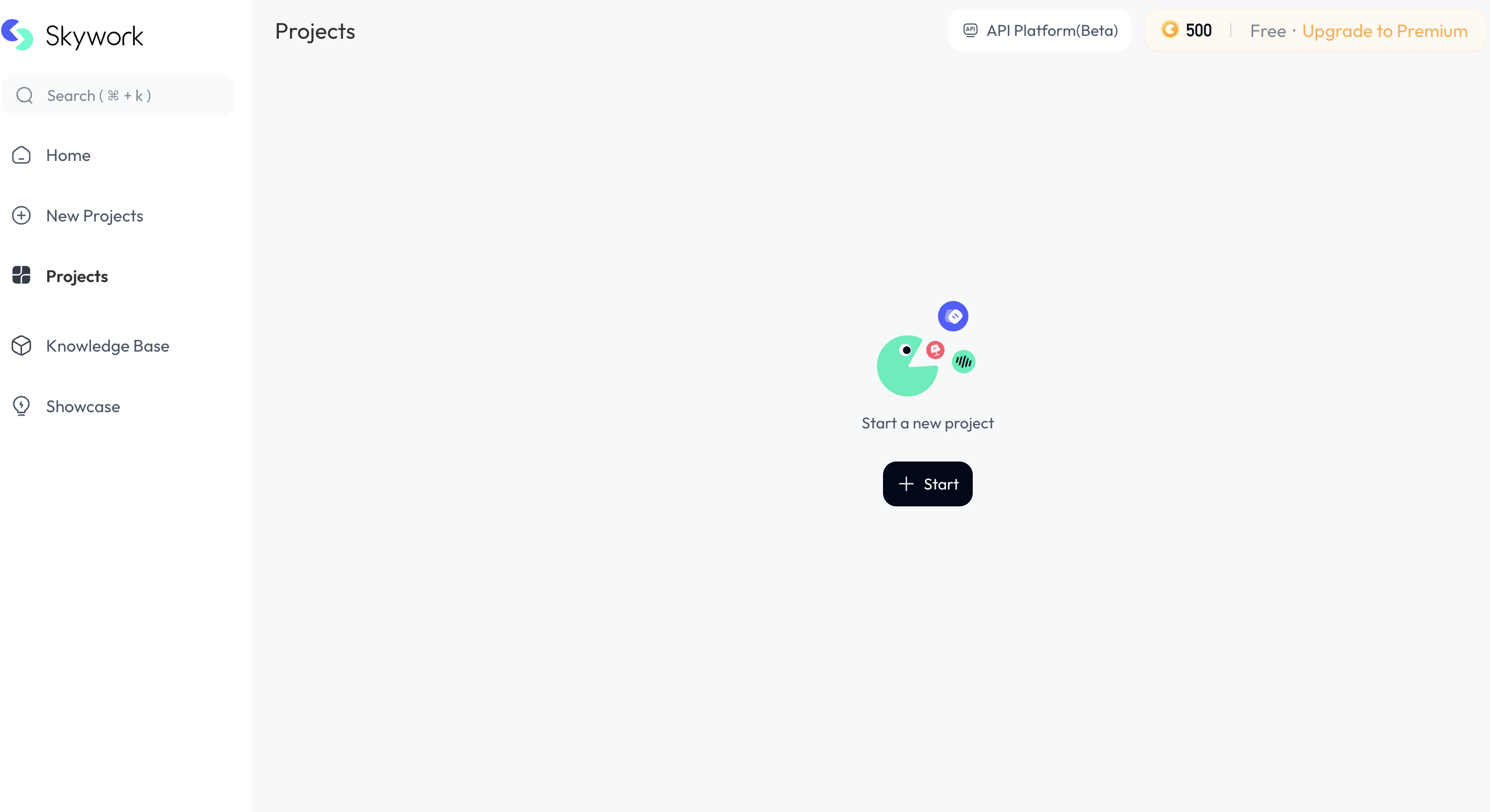Click the green mascot illustration
The width and height of the screenshot is (1490, 812).
click(x=907, y=366)
